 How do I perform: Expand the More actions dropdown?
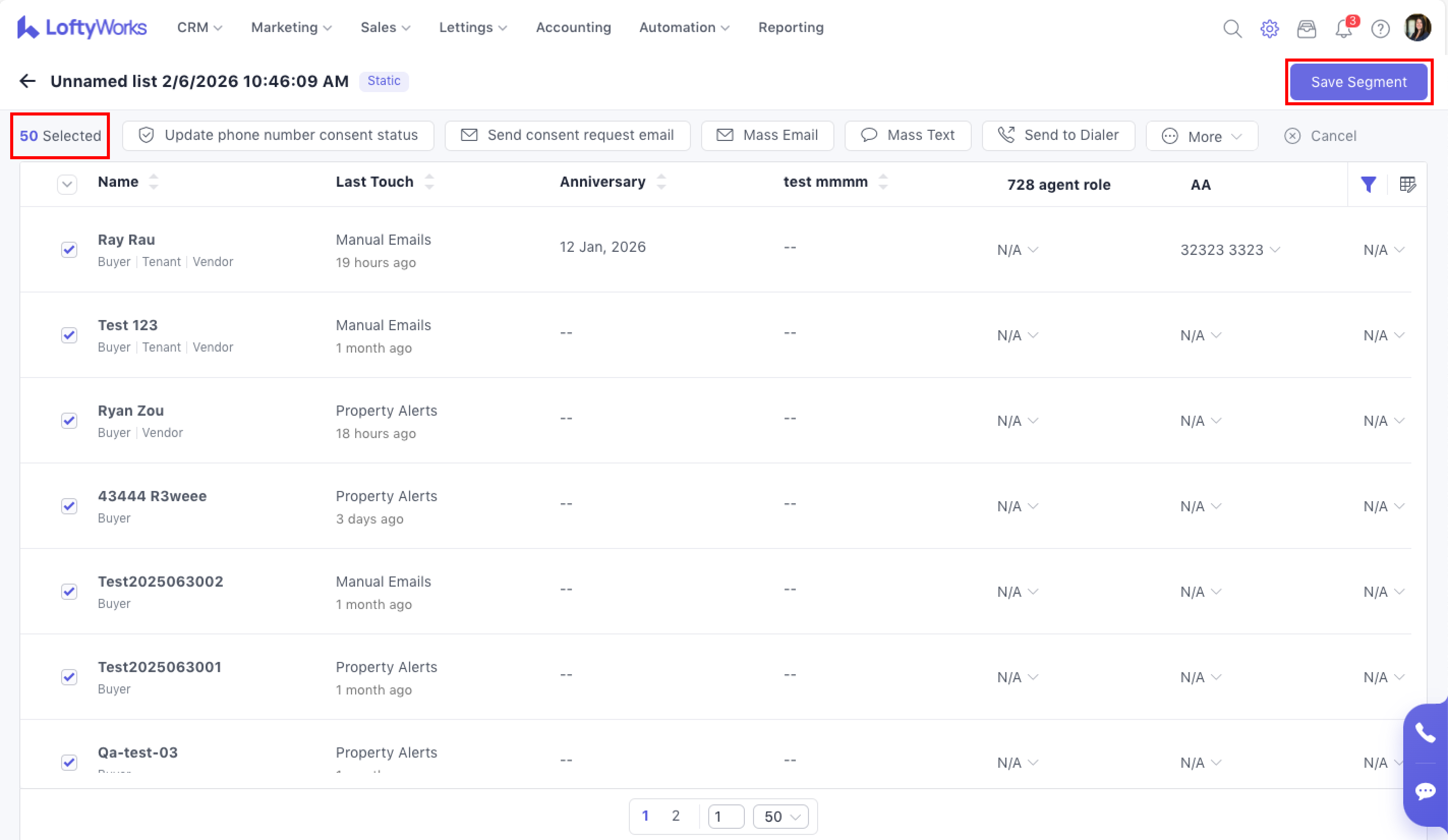(1202, 136)
